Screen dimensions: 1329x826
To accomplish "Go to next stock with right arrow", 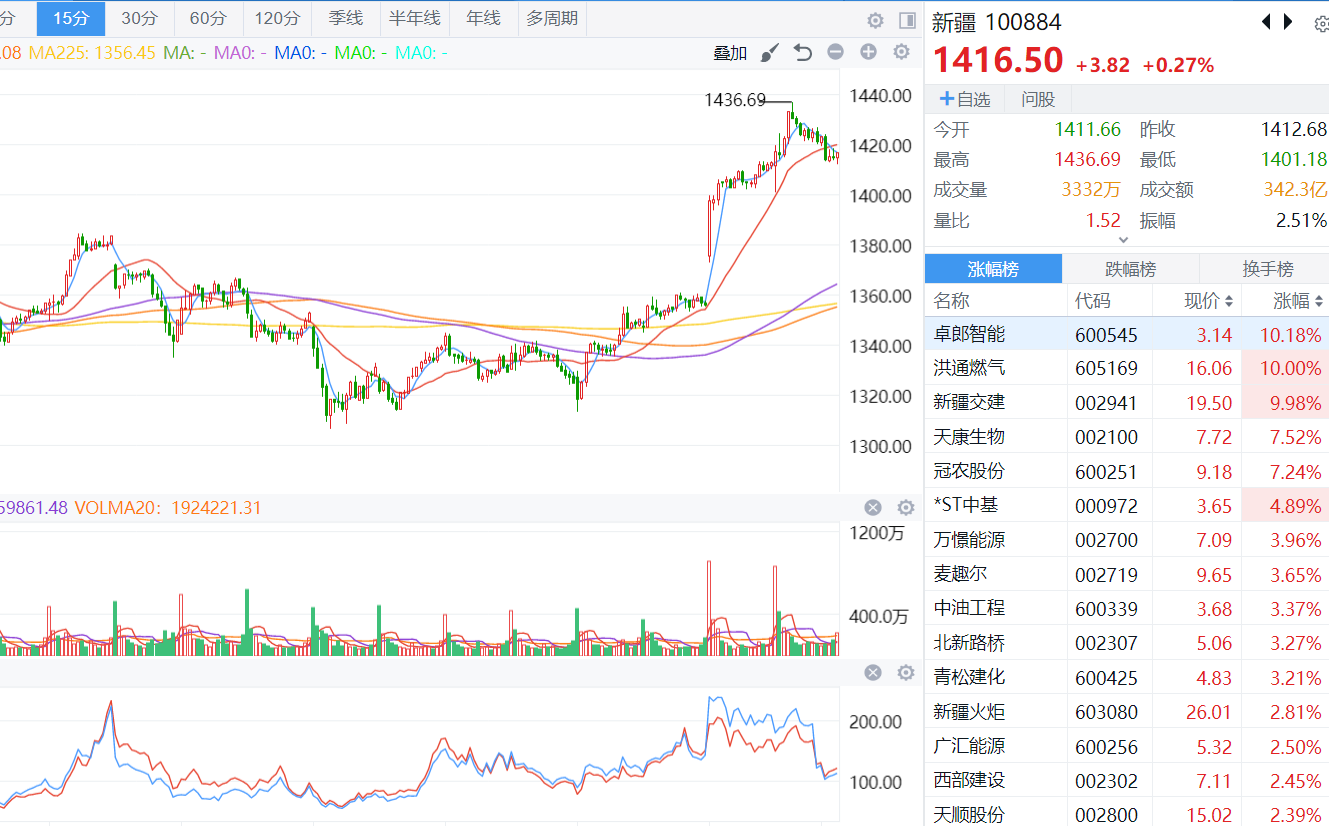I will tap(1289, 21).
